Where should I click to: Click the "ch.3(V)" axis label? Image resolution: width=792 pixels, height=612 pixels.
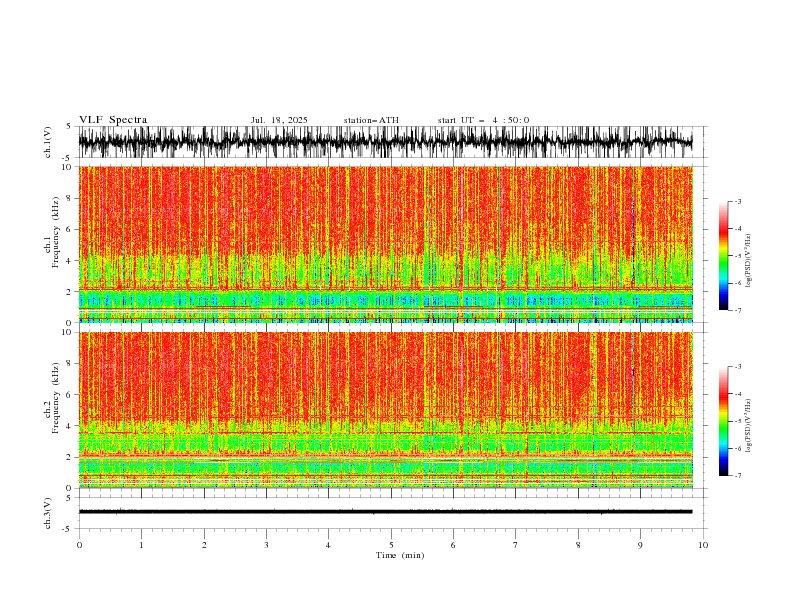coord(48,513)
